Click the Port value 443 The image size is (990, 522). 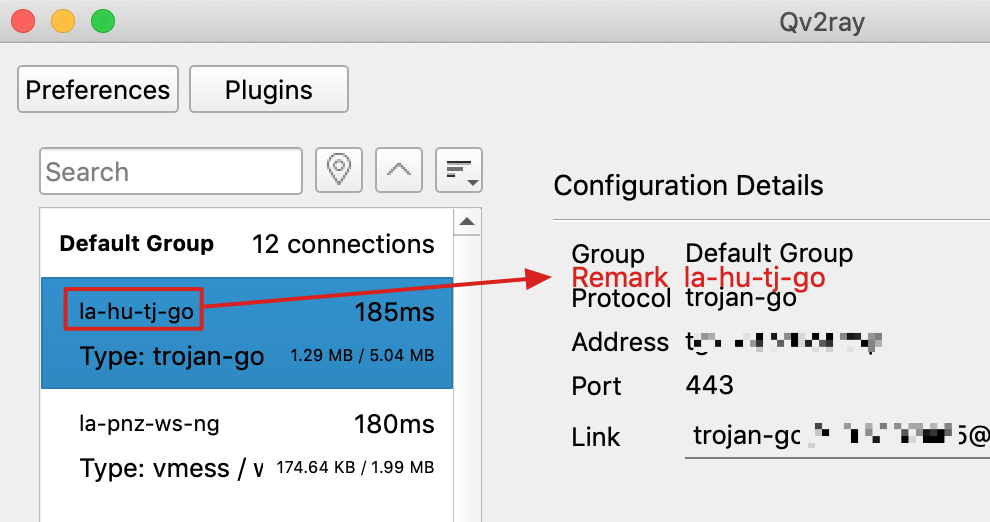(710, 385)
